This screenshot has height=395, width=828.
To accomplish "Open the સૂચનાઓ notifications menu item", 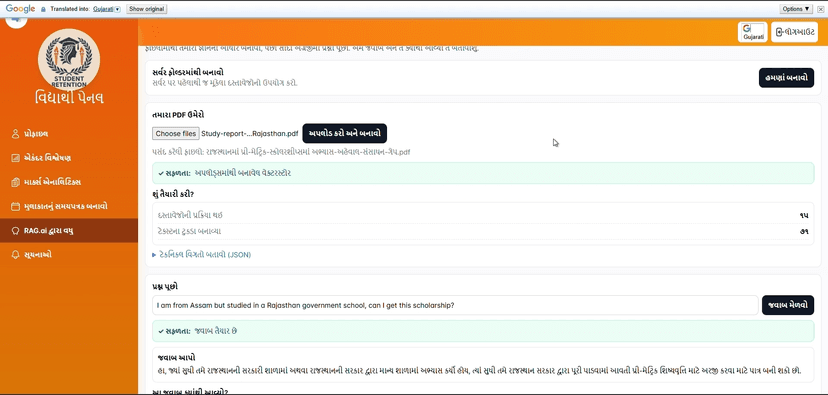I will click(69, 255).
